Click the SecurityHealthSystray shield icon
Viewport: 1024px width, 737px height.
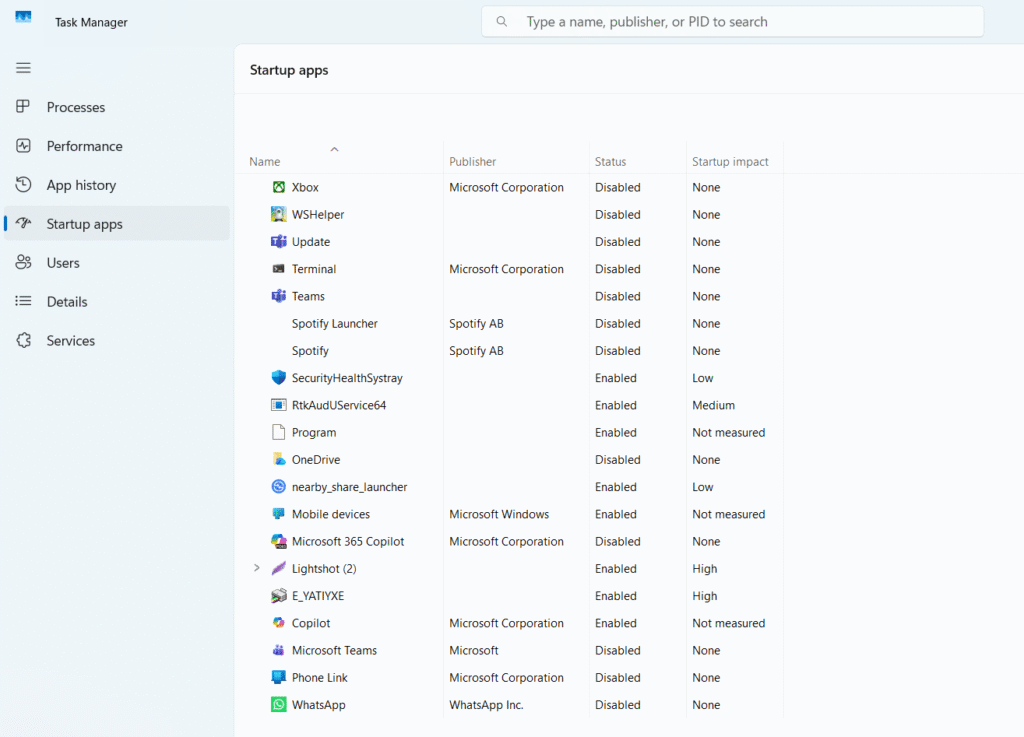click(x=279, y=377)
